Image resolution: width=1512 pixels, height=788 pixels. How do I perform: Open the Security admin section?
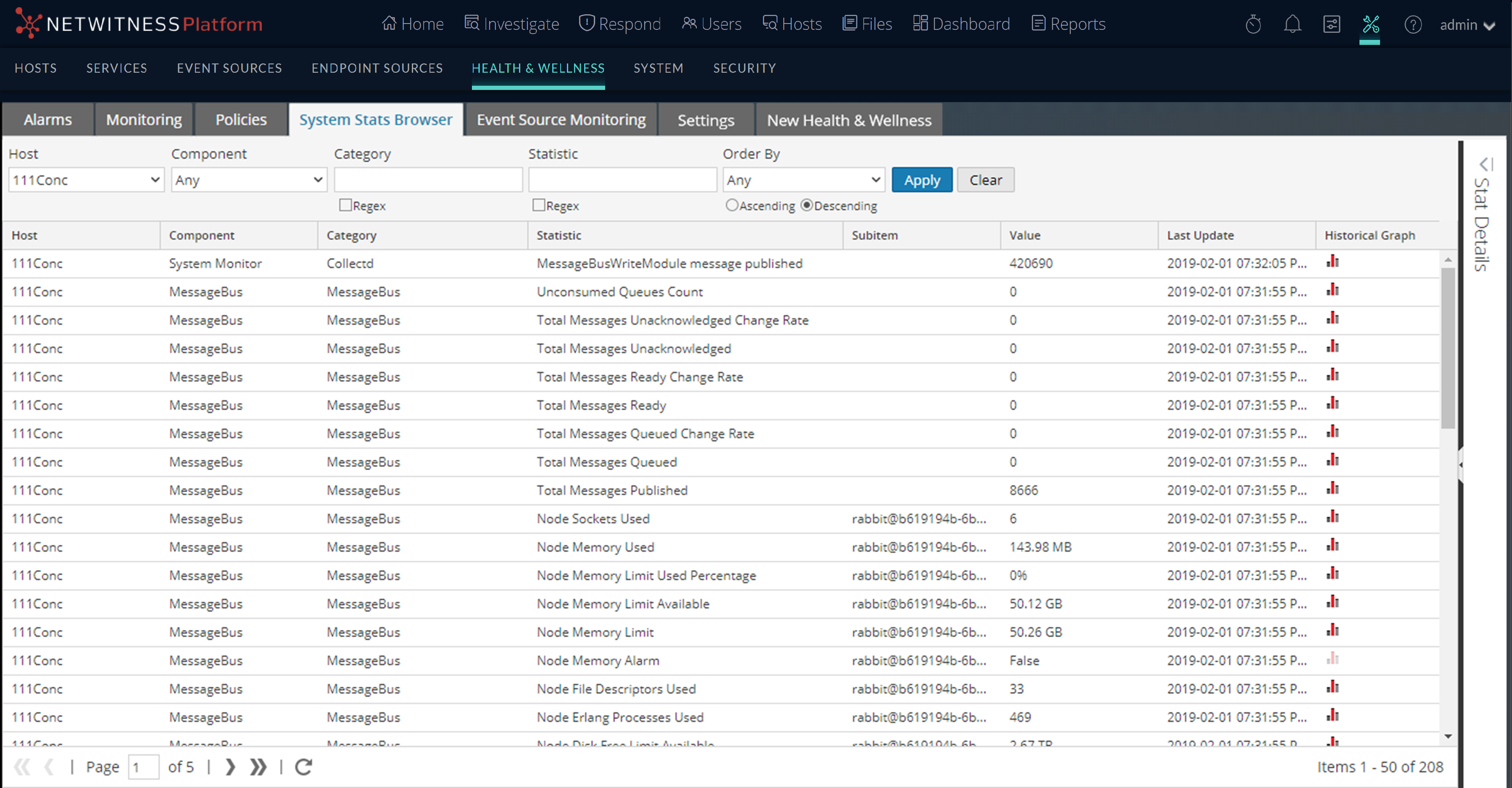pos(744,68)
